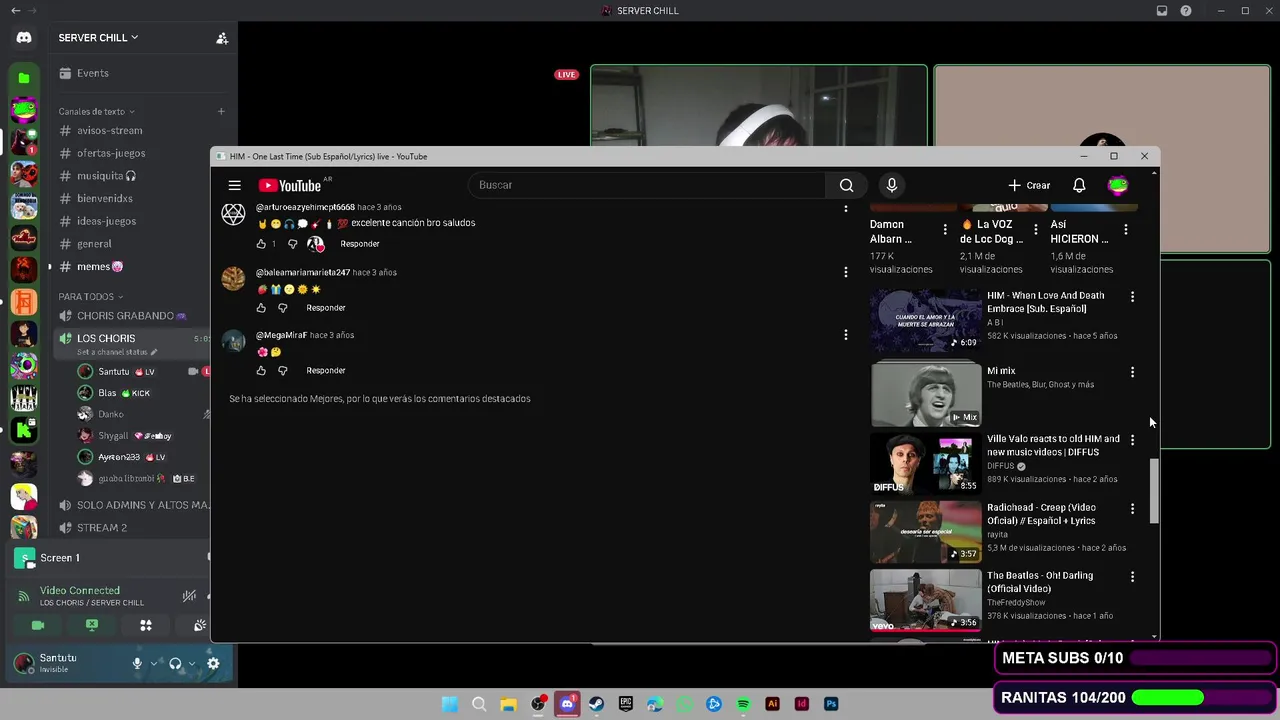1280x720 pixels.
Task: Open 'The Beatles - Oh! Darling' thumbnail
Action: (x=926, y=600)
